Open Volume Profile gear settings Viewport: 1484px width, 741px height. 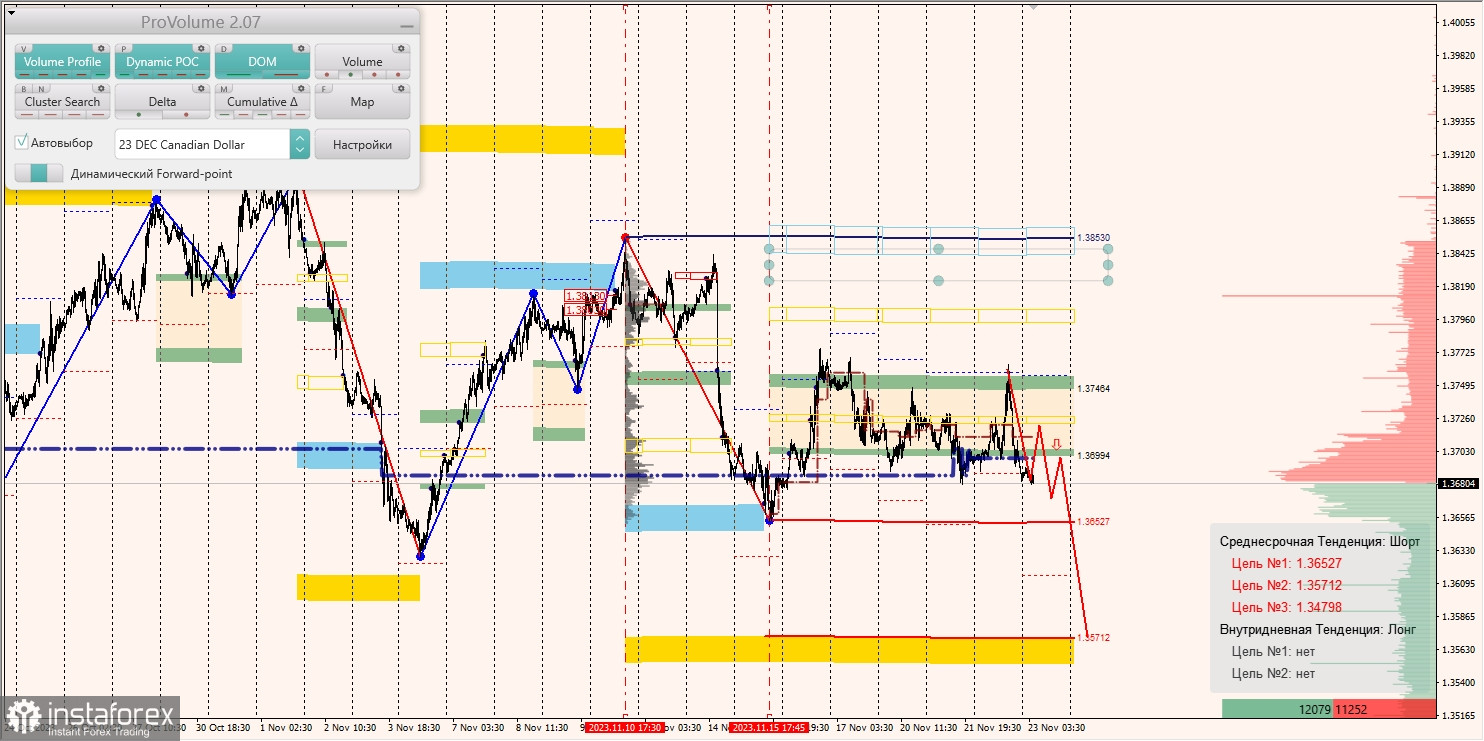point(101,48)
